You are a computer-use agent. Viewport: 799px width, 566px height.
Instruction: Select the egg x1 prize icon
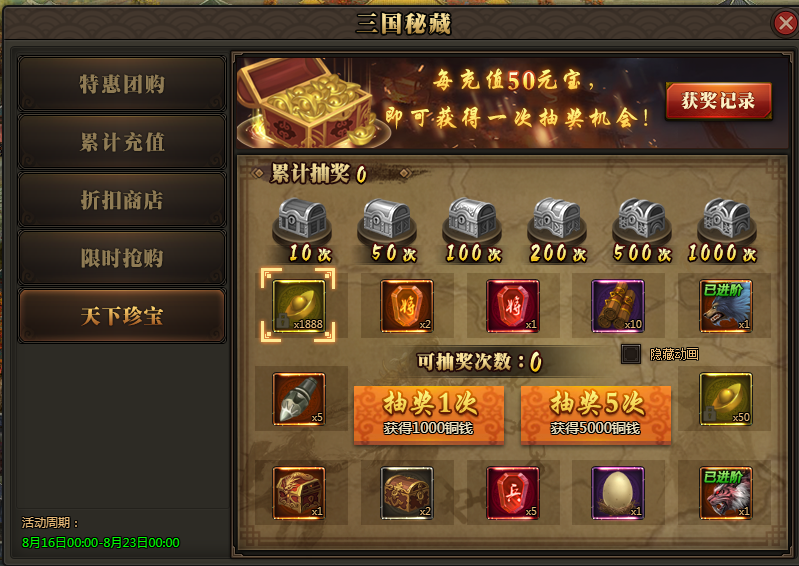point(618,493)
